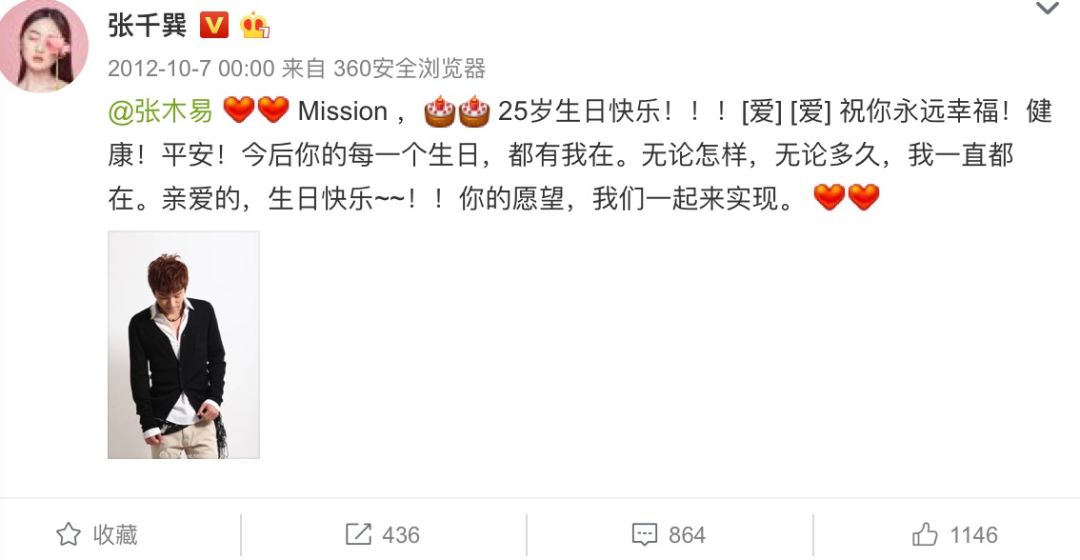The width and height of the screenshot is (1080, 560).
Task: Click the post timestamp 2012-10-7 00:00
Action: [x=191, y=69]
